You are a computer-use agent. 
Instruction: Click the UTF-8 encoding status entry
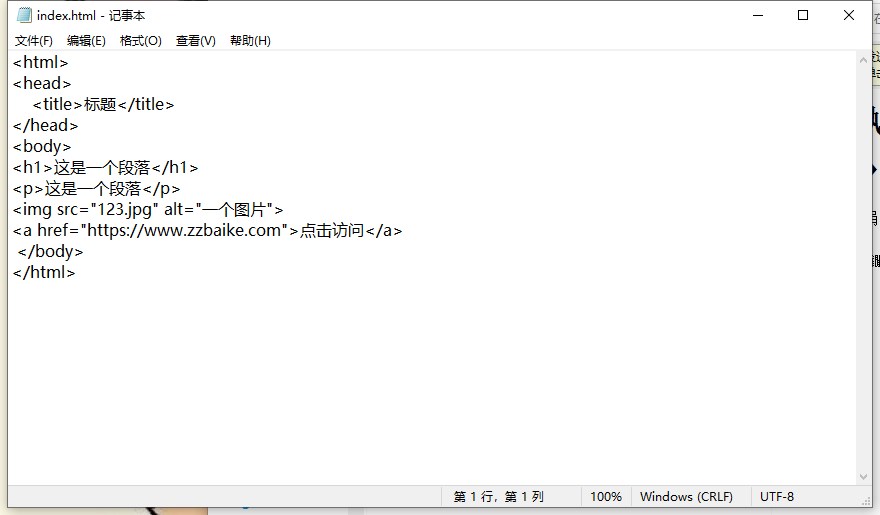point(777,496)
